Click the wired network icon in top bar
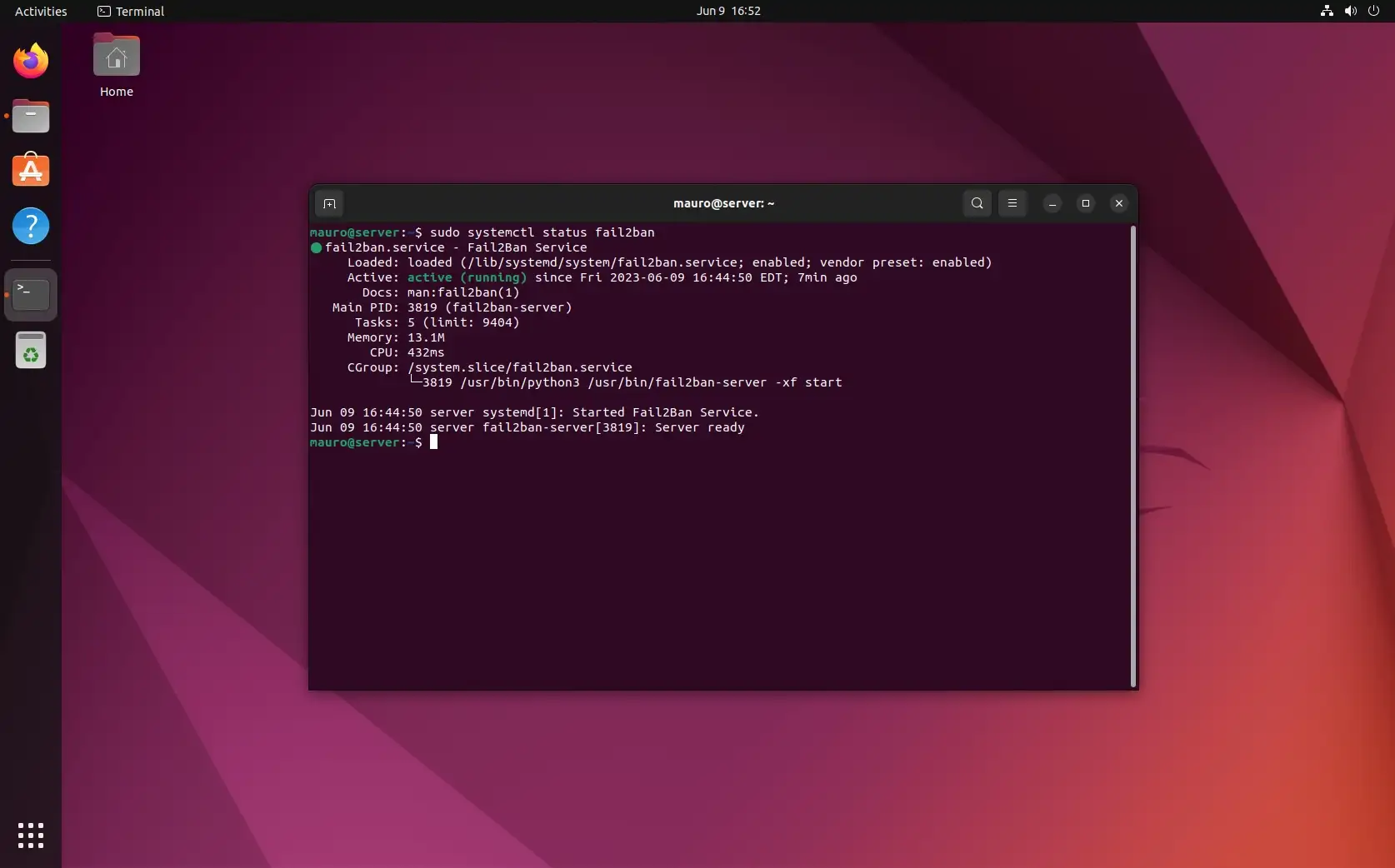The image size is (1395, 868). coord(1325,11)
